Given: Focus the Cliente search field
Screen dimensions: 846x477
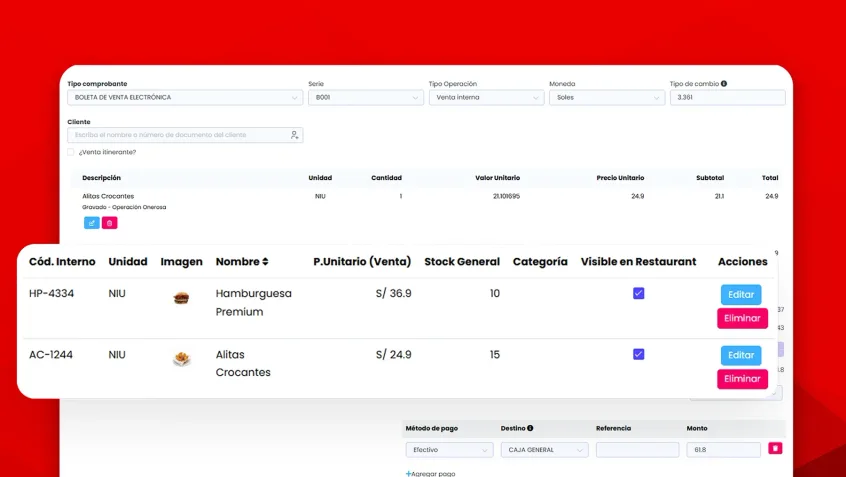Looking at the screenshot, I should (185, 135).
